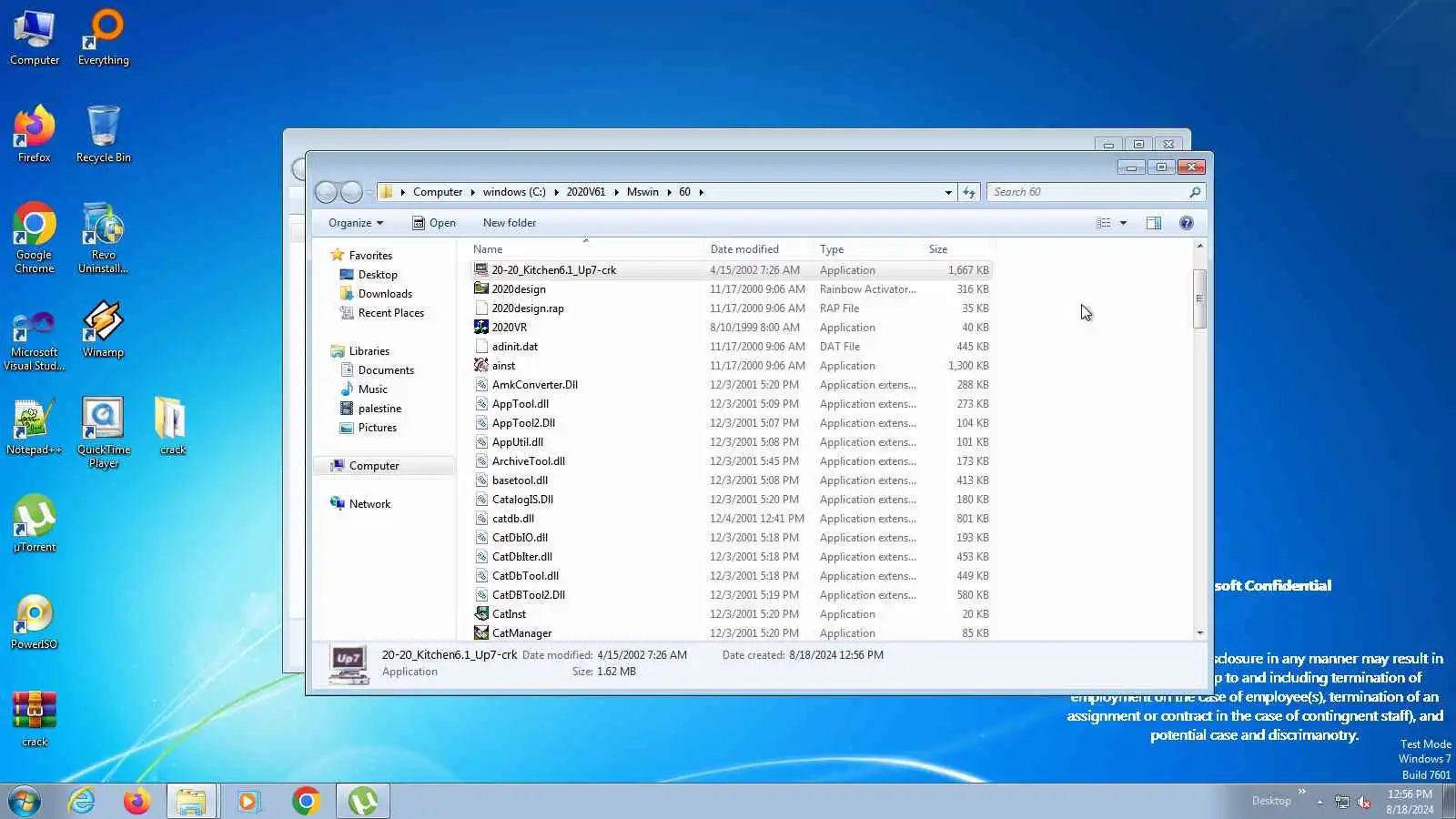Expand the Desktop toolbar chevron

(1301, 792)
